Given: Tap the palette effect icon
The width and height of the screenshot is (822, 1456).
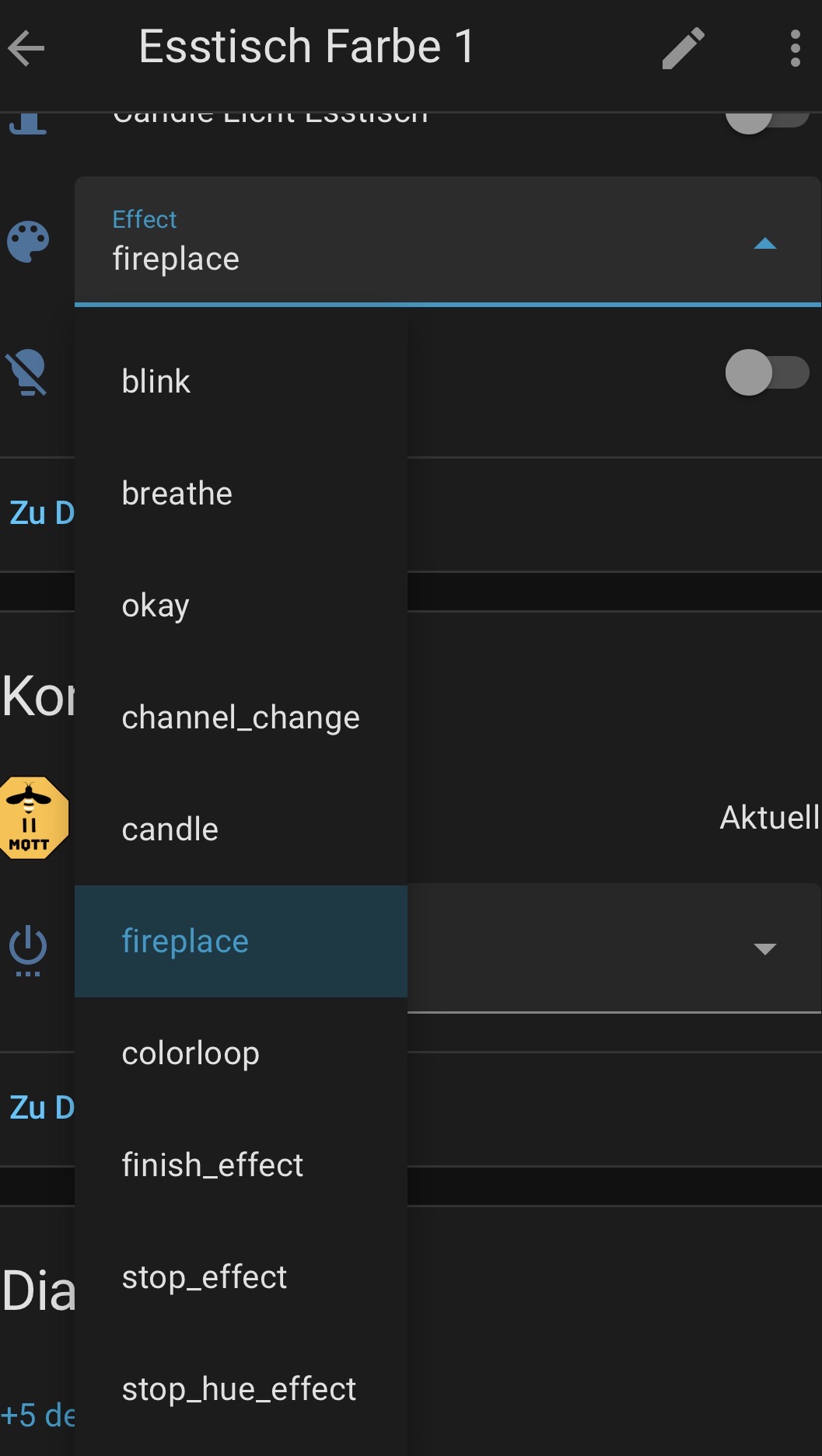Looking at the screenshot, I should (x=29, y=242).
